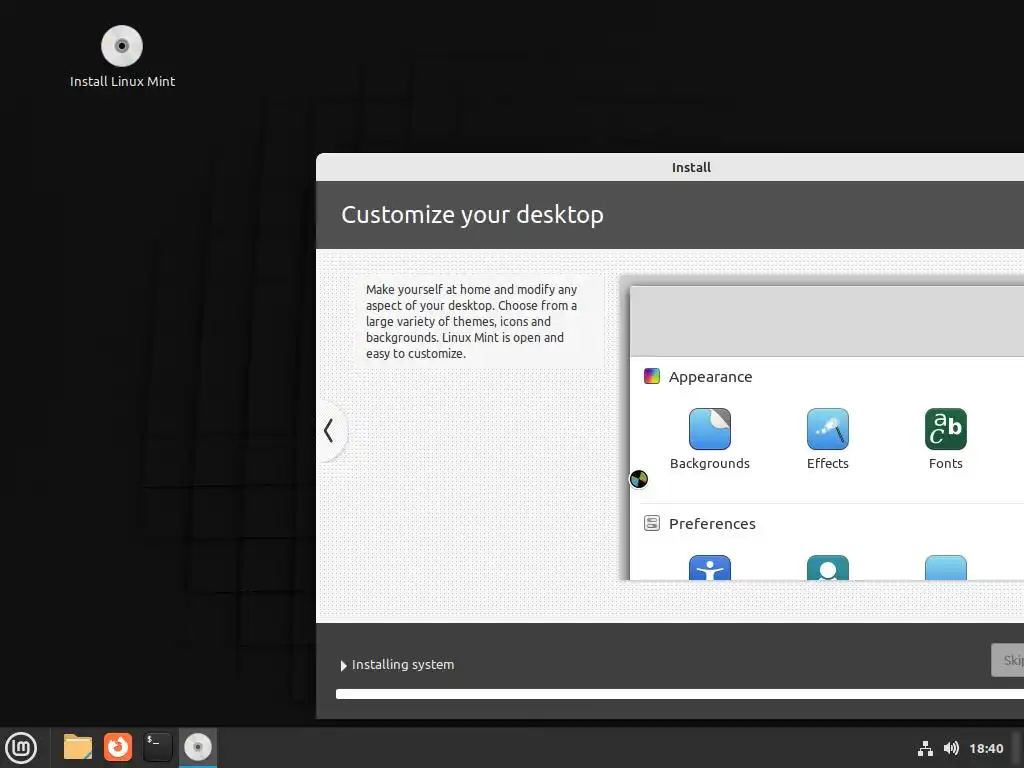
Task: Click the third blue icon under Preferences
Action: (946, 568)
